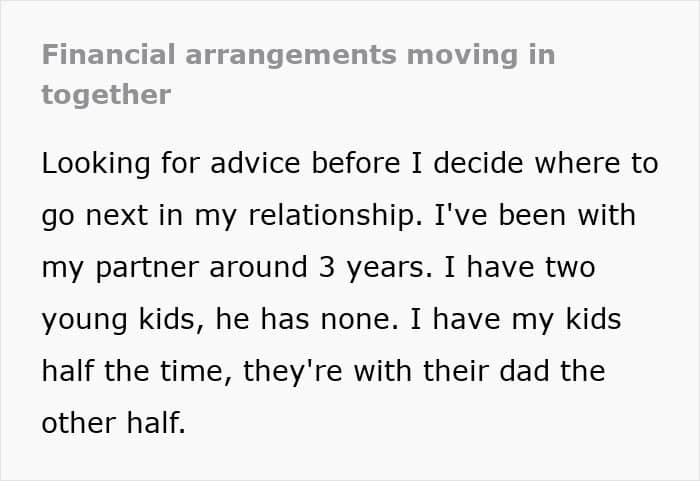Click the word "relationship" in the body text
Image resolution: width=700 pixels, height=481 pixels.
coord(333,215)
